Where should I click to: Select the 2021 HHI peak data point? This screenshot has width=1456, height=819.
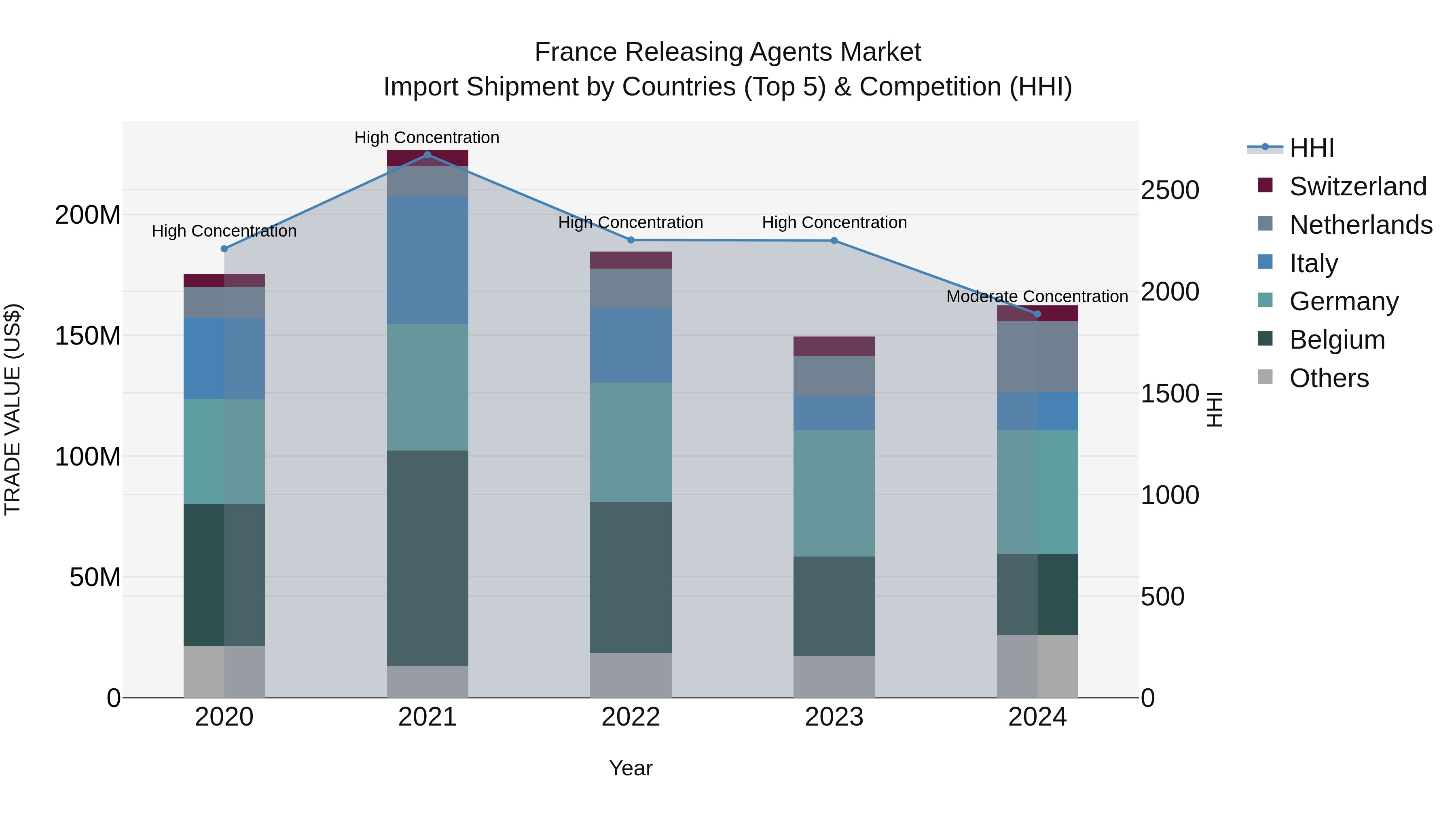click(427, 154)
